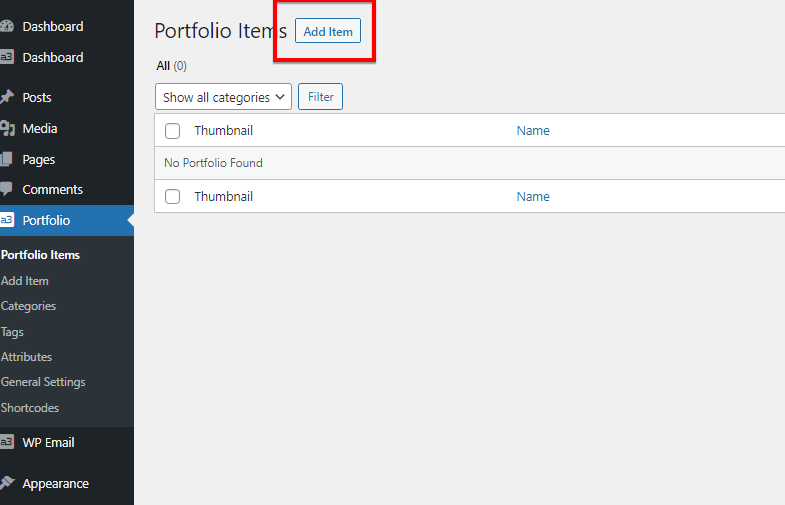Viewport: 785px width, 505px height.
Task: Click the Pages icon in sidebar
Action: click(x=7, y=159)
